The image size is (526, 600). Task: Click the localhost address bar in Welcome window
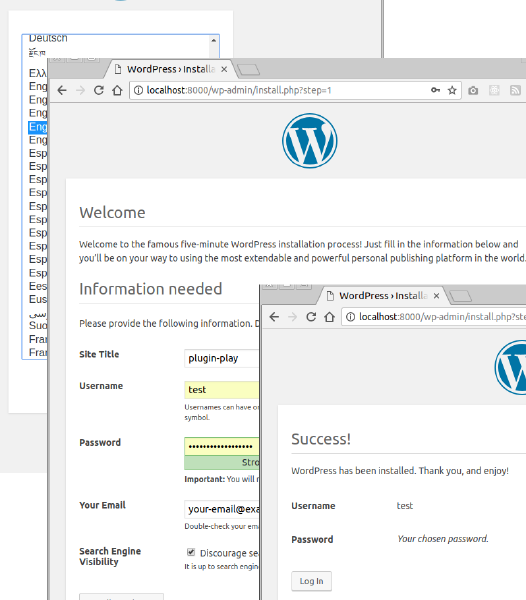[x=283, y=90]
